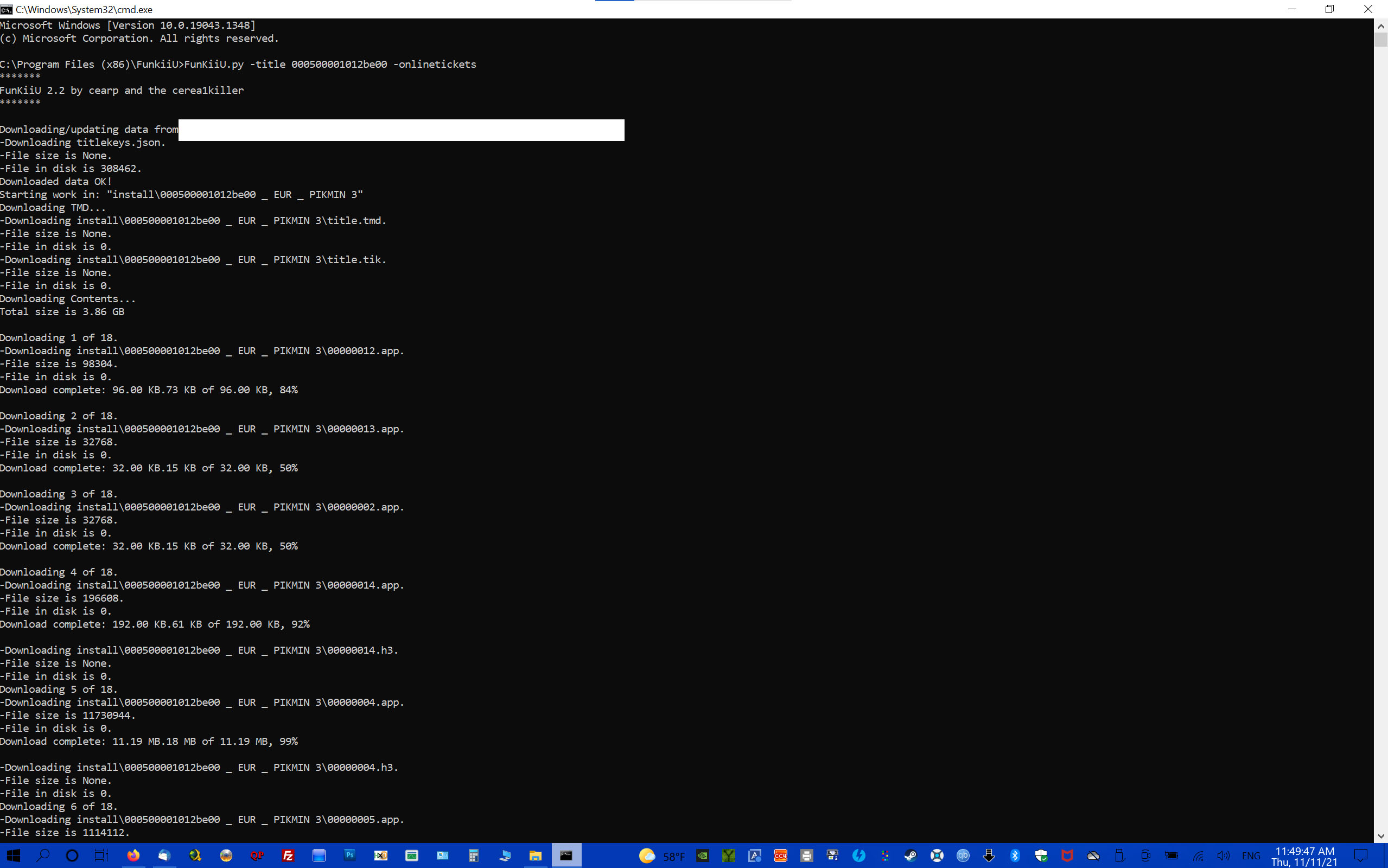Click 'Download complete: 11.19 MB' line
The height and width of the screenshot is (868, 1388).
149,741
